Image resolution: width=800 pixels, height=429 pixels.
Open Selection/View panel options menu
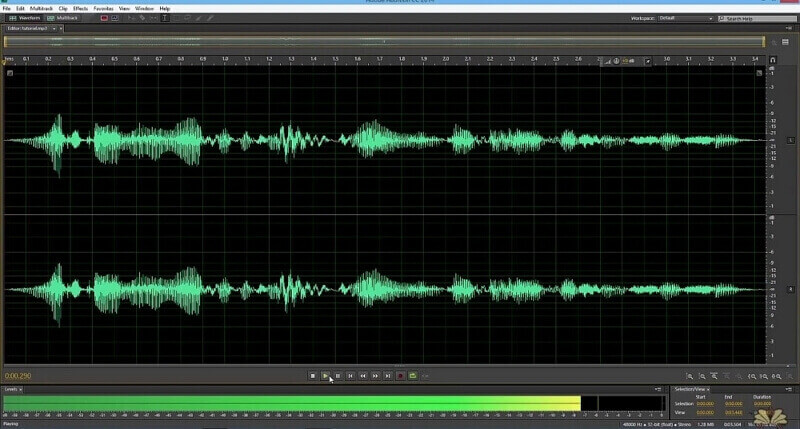789,389
